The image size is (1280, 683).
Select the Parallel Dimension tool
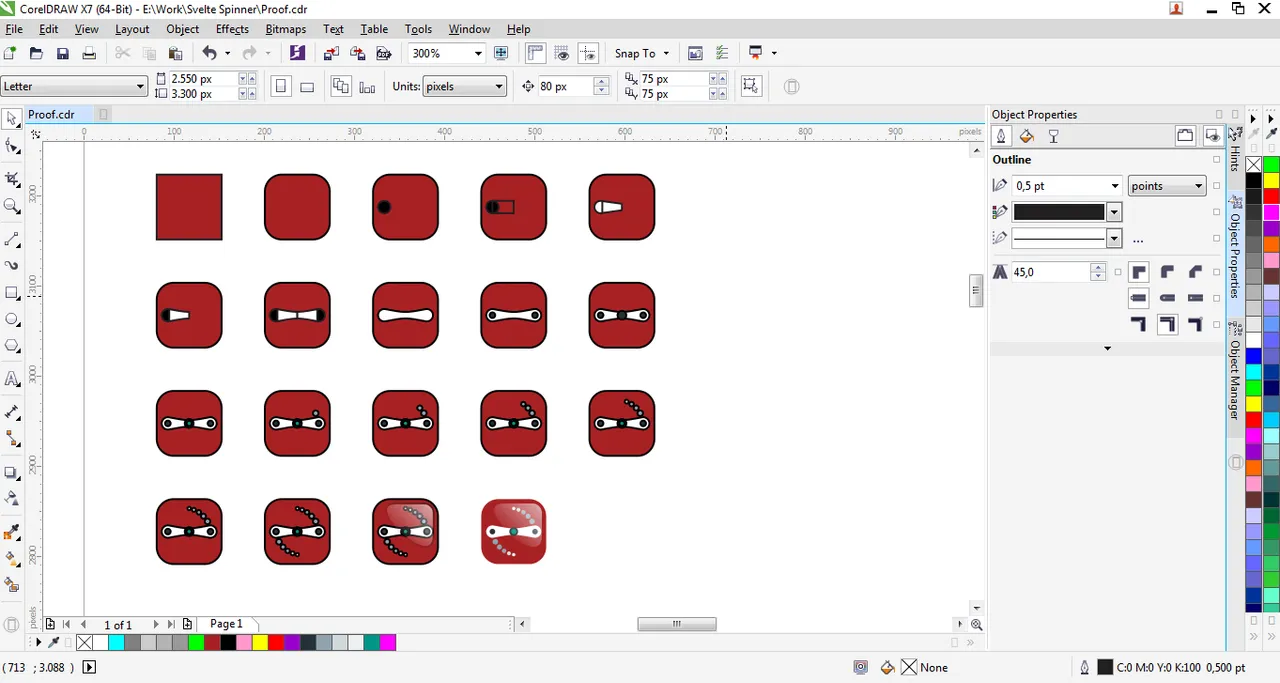(x=12, y=412)
